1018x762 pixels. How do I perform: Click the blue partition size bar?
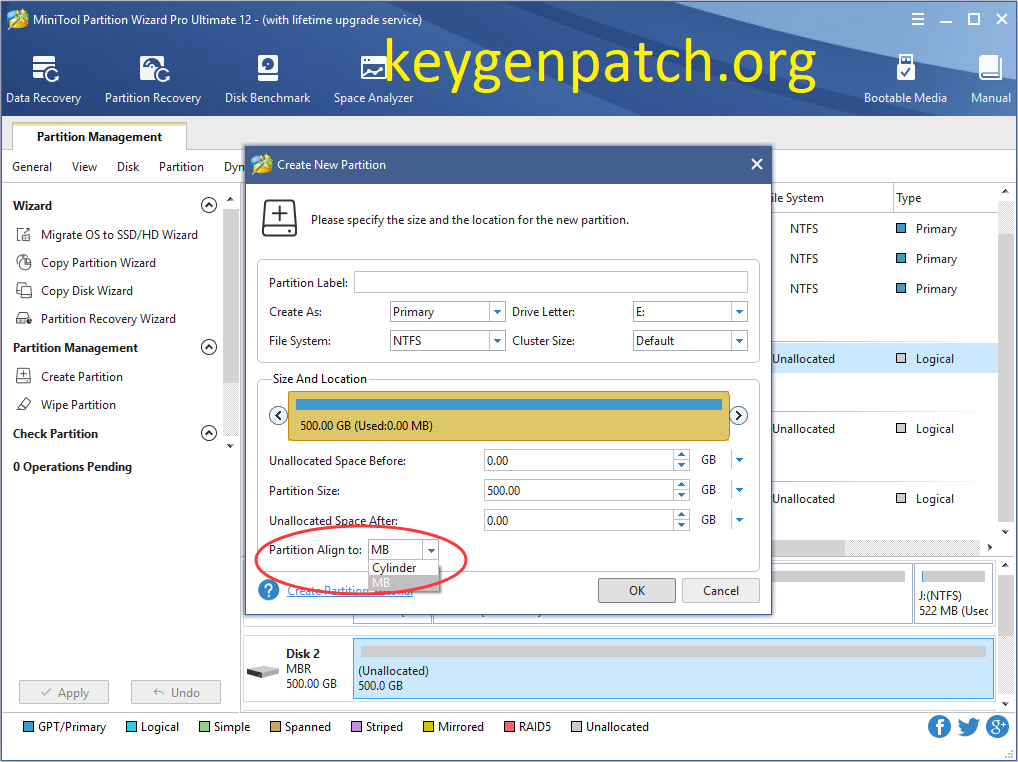(x=508, y=404)
